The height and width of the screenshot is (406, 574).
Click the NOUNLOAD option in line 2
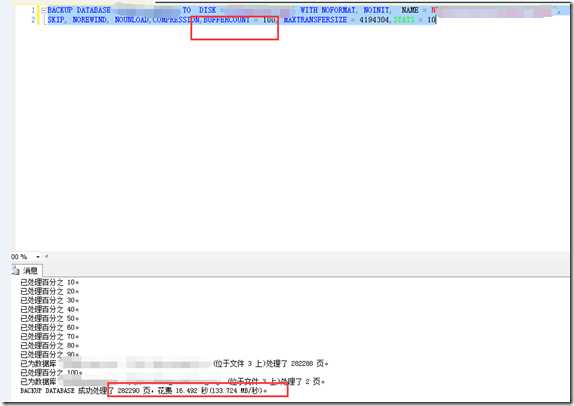tap(132, 20)
